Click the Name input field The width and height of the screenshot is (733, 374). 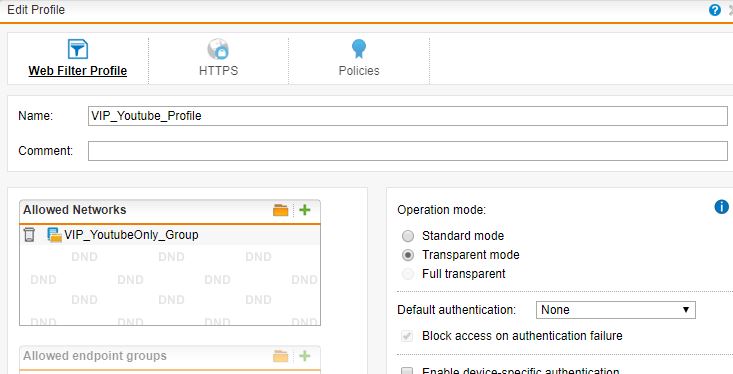[x=408, y=116]
